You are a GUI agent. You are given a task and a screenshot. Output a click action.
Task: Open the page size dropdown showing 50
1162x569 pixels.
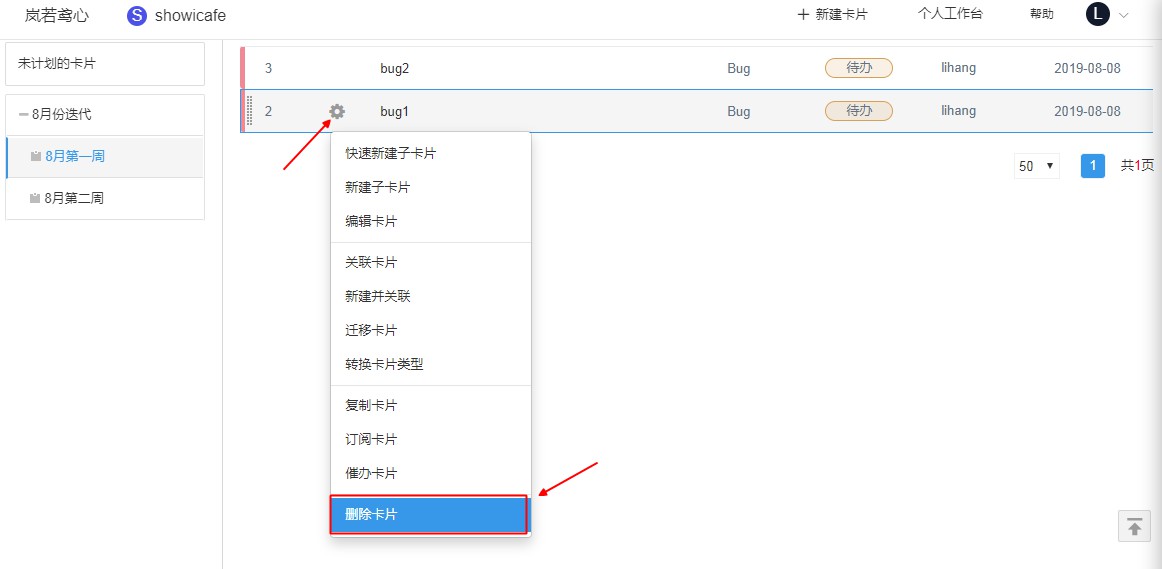[1036, 166]
